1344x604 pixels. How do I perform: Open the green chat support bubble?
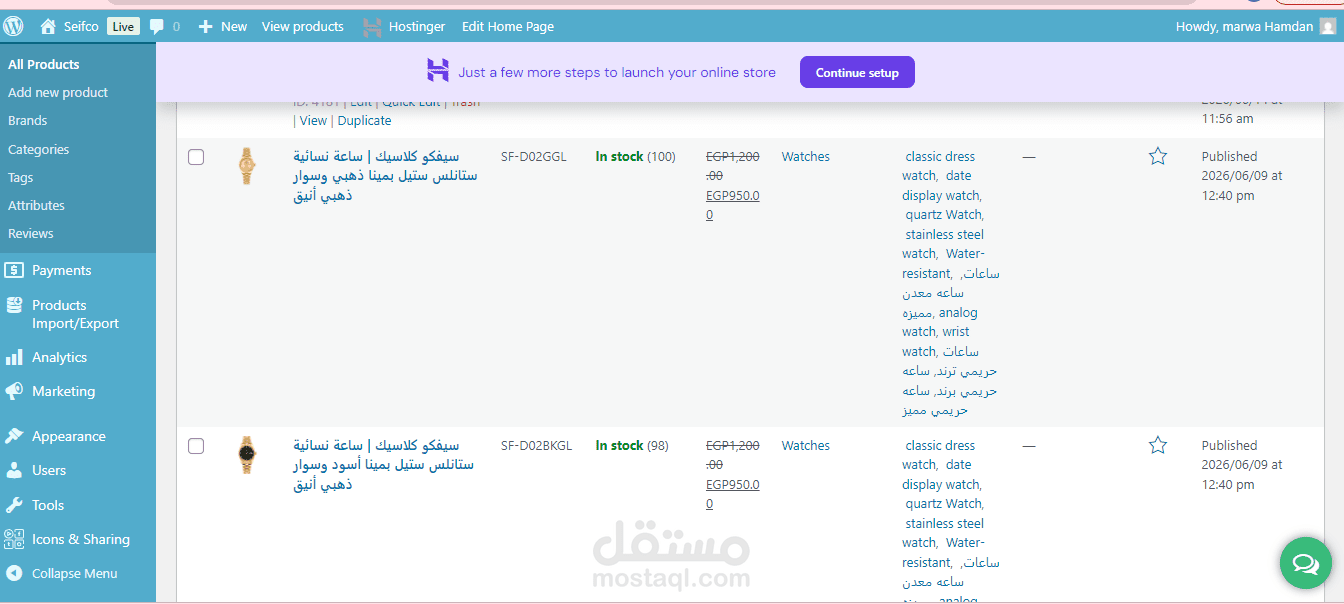[1306, 563]
